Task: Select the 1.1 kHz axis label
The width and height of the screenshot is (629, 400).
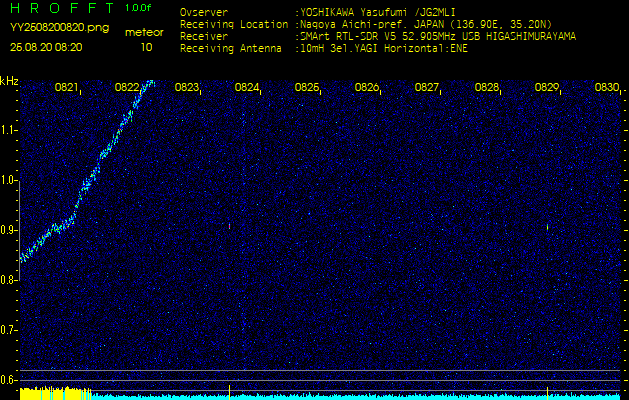Action: tap(7, 130)
